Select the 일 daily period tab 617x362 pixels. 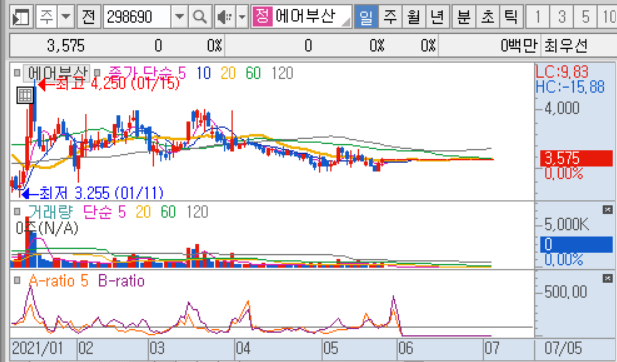tap(366, 17)
